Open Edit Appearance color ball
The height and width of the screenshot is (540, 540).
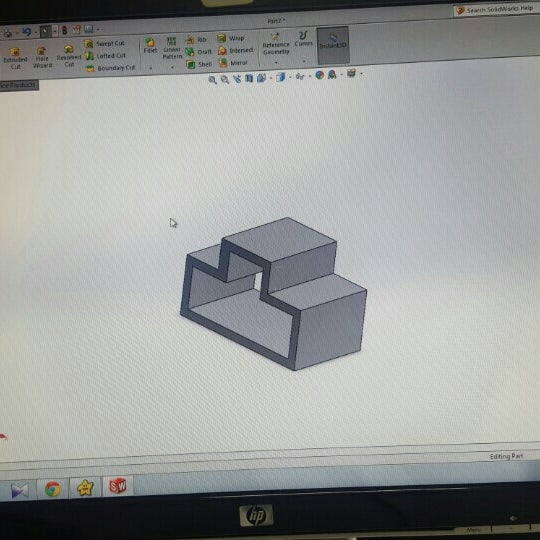(320, 75)
